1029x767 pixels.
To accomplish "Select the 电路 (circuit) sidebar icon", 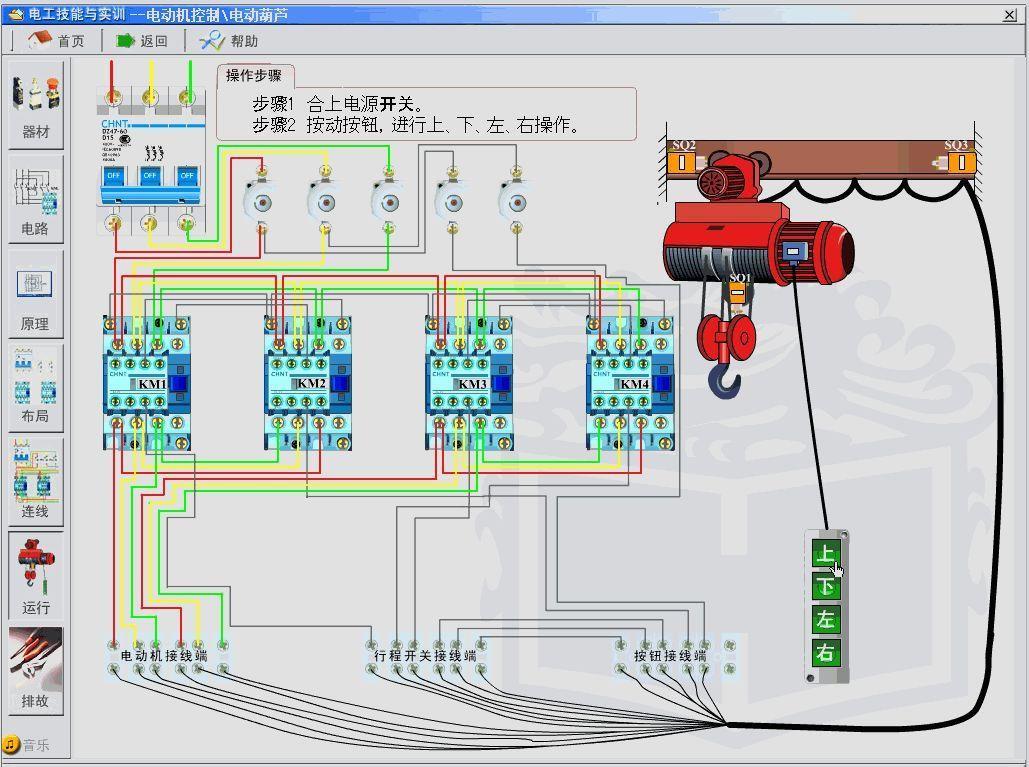I will point(36,200).
